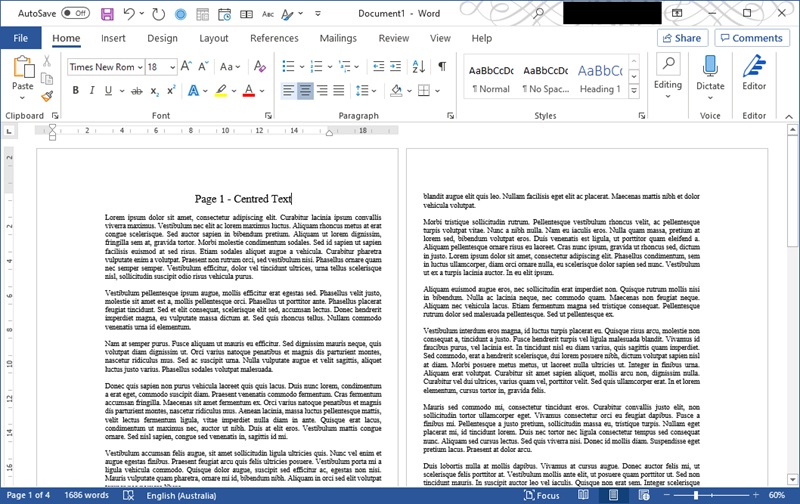The width and height of the screenshot is (800, 504).
Task: Open the font name dropdown
Action: pyautogui.click(x=140, y=67)
